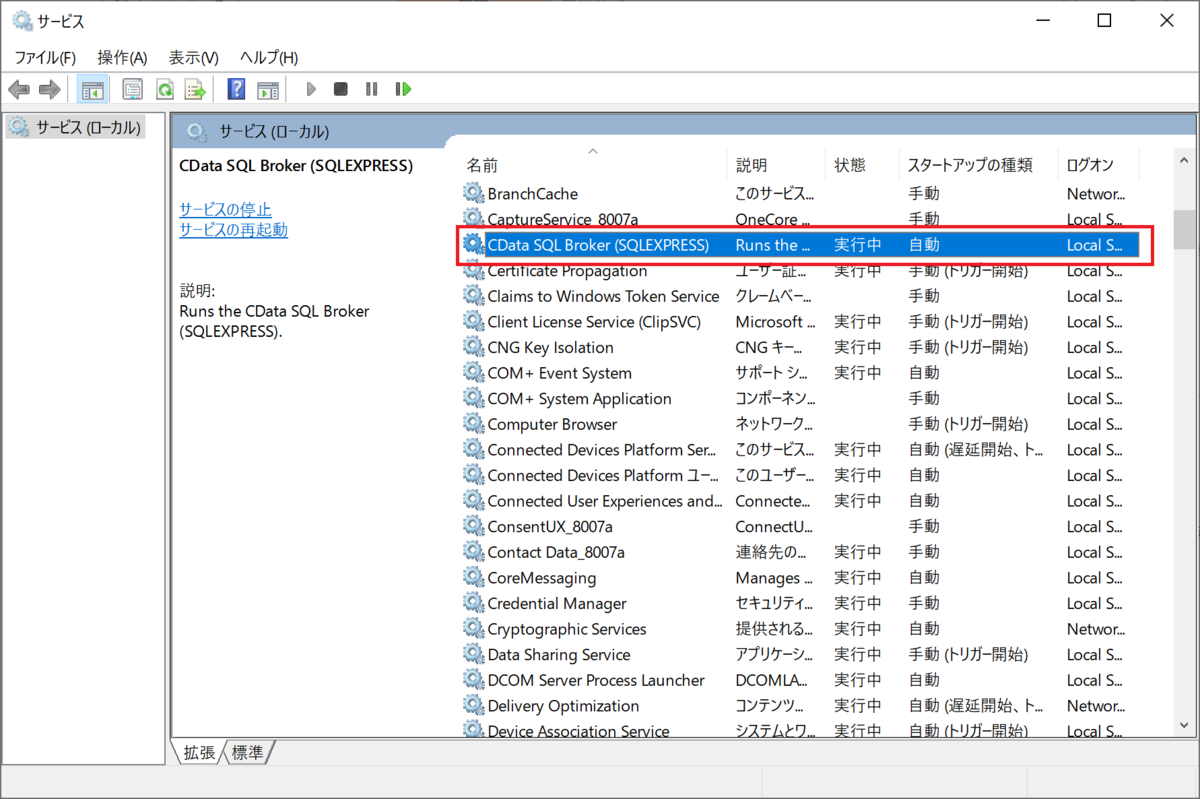This screenshot has height=799, width=1200.
Task: Click the Stop Service square icon
Action: tap(340, 90)
